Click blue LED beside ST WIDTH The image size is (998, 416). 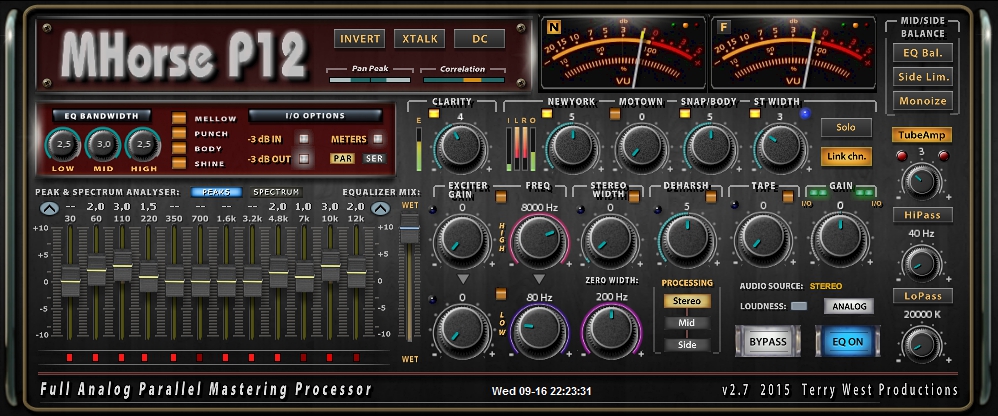[x=806, y=114]
